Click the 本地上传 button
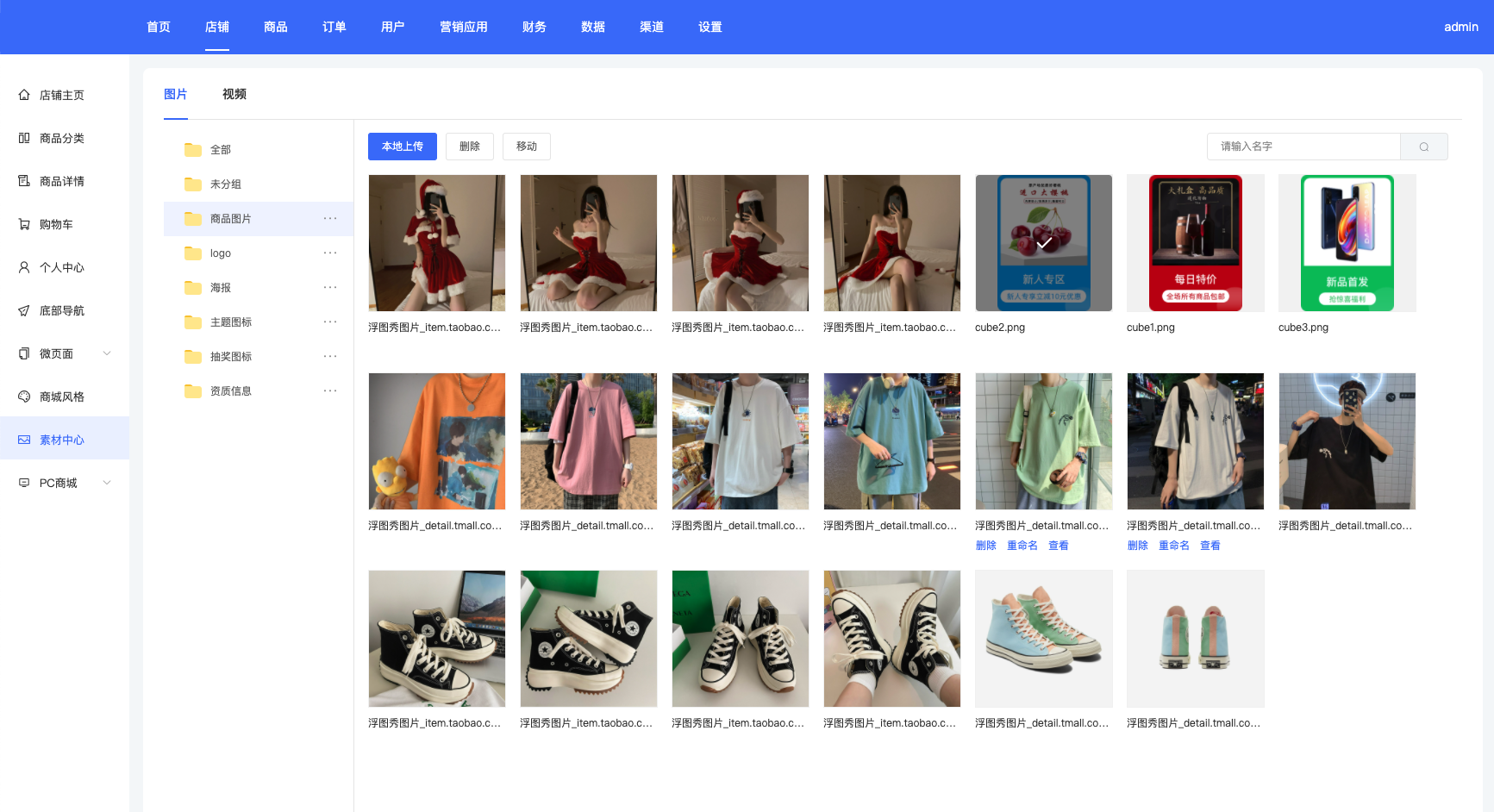 (x=403, y=147)
